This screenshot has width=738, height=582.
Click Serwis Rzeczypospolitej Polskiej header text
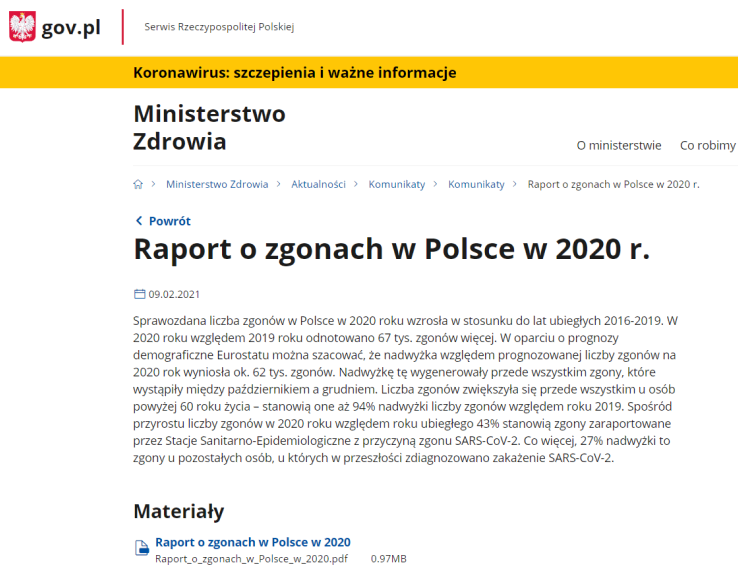(x=219, y=26)
